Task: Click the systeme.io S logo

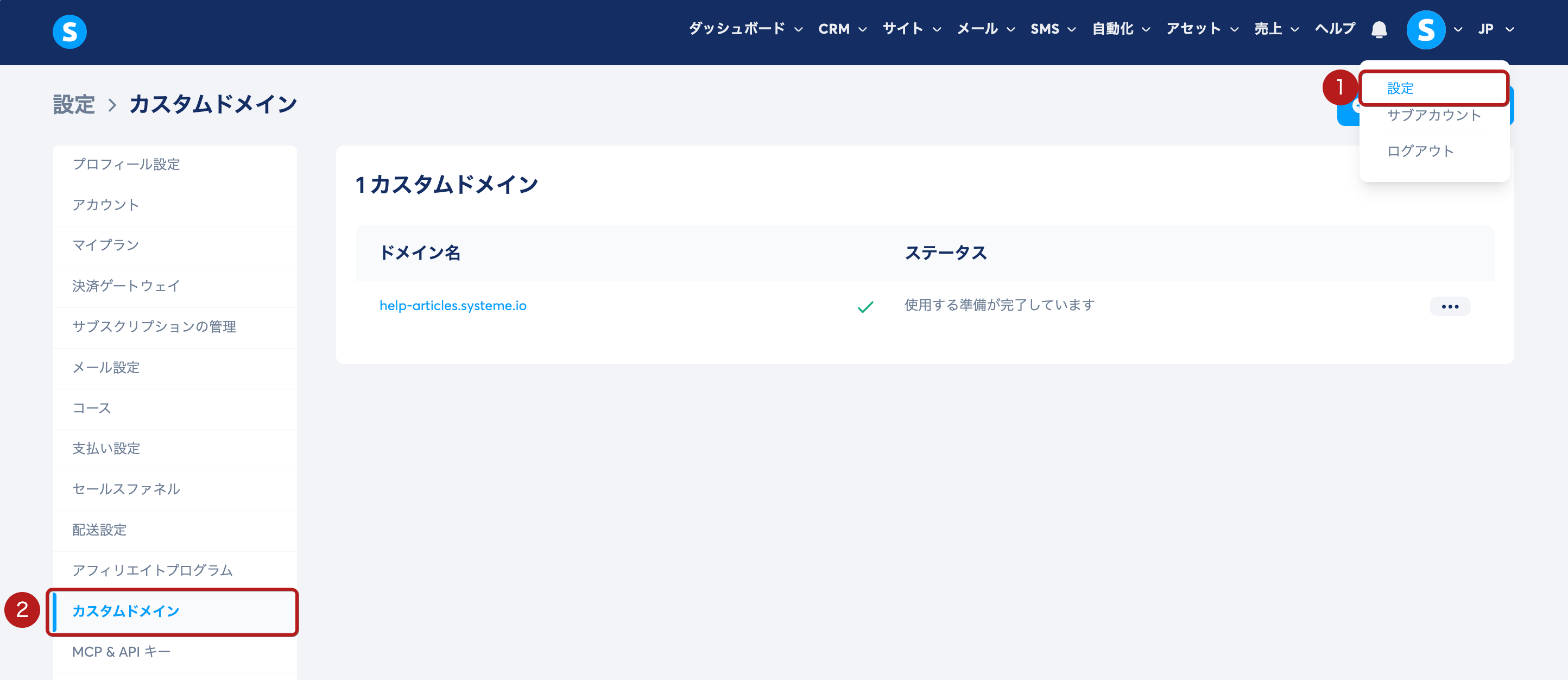Action: [x=69, y=31]
